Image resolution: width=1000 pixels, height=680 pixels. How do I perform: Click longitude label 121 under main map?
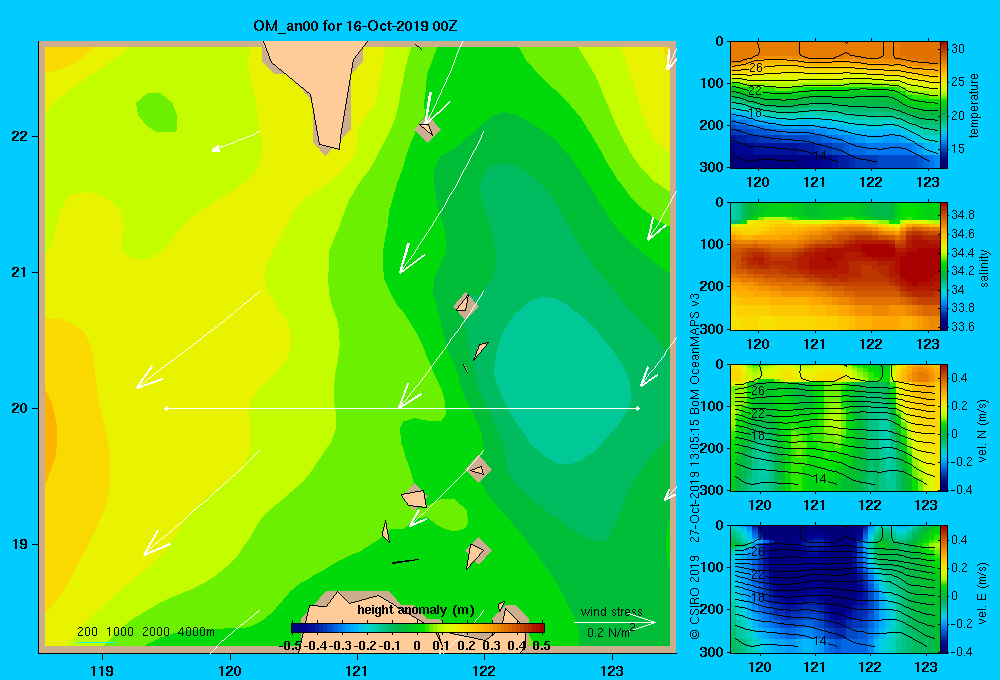point(357,670)
